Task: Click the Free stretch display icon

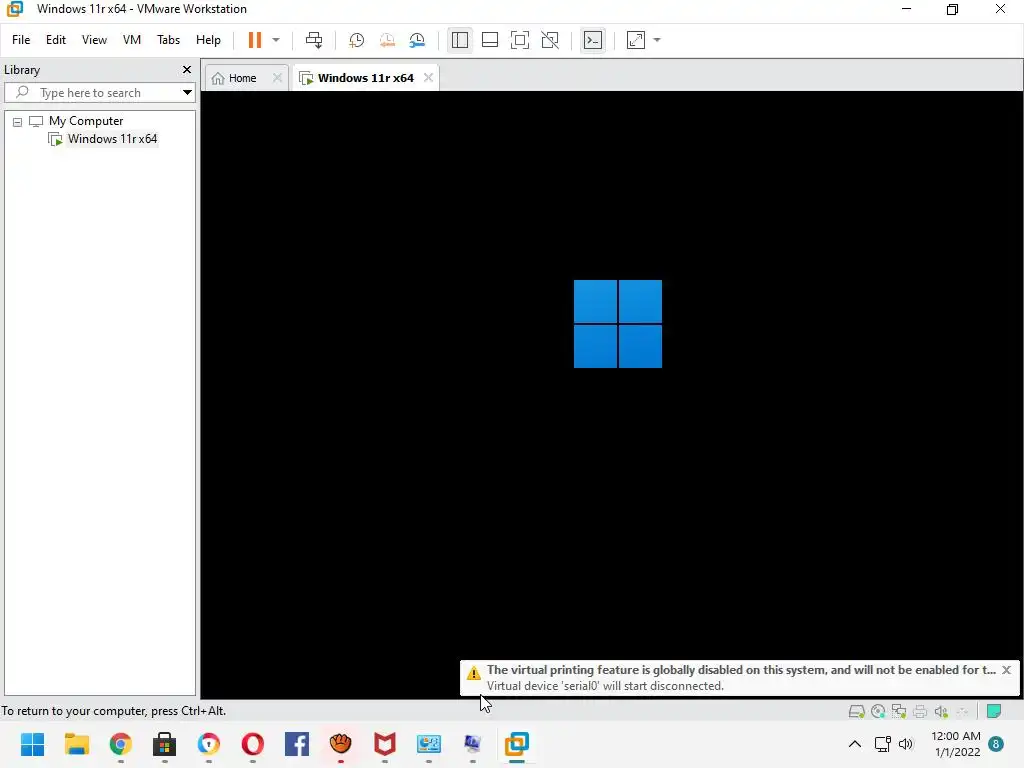Action: pyautogui.click(x=636, y=40)
